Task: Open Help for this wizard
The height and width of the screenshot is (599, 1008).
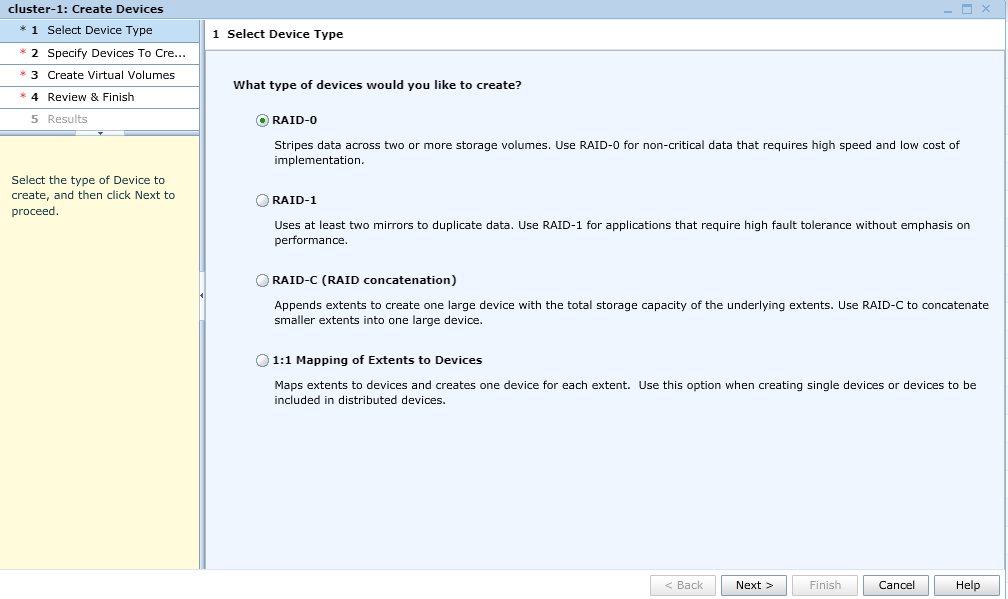Action: (x=967, y=585)
